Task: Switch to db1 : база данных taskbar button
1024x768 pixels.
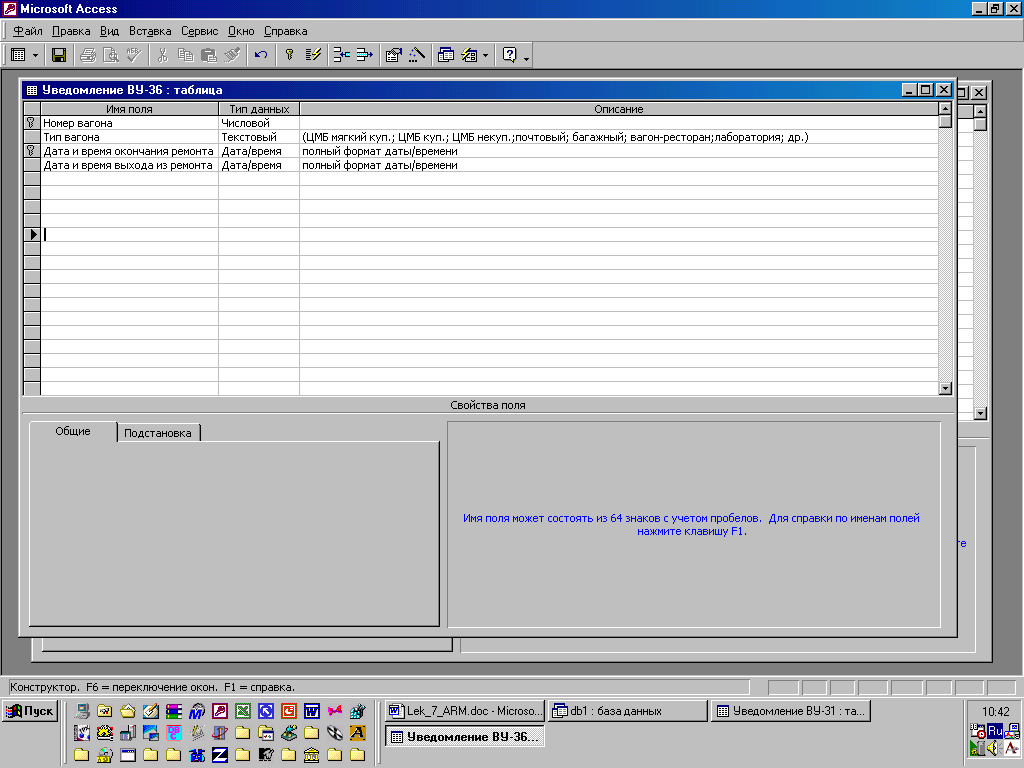Action: (628, 711)
